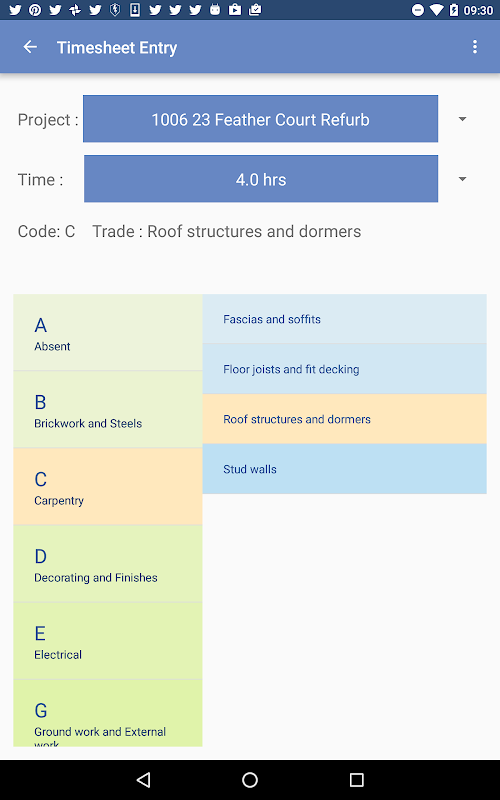Select Floor joists and fit decking
The width and height of the screenshot is (500, 800).
click(x=344, y=369)
